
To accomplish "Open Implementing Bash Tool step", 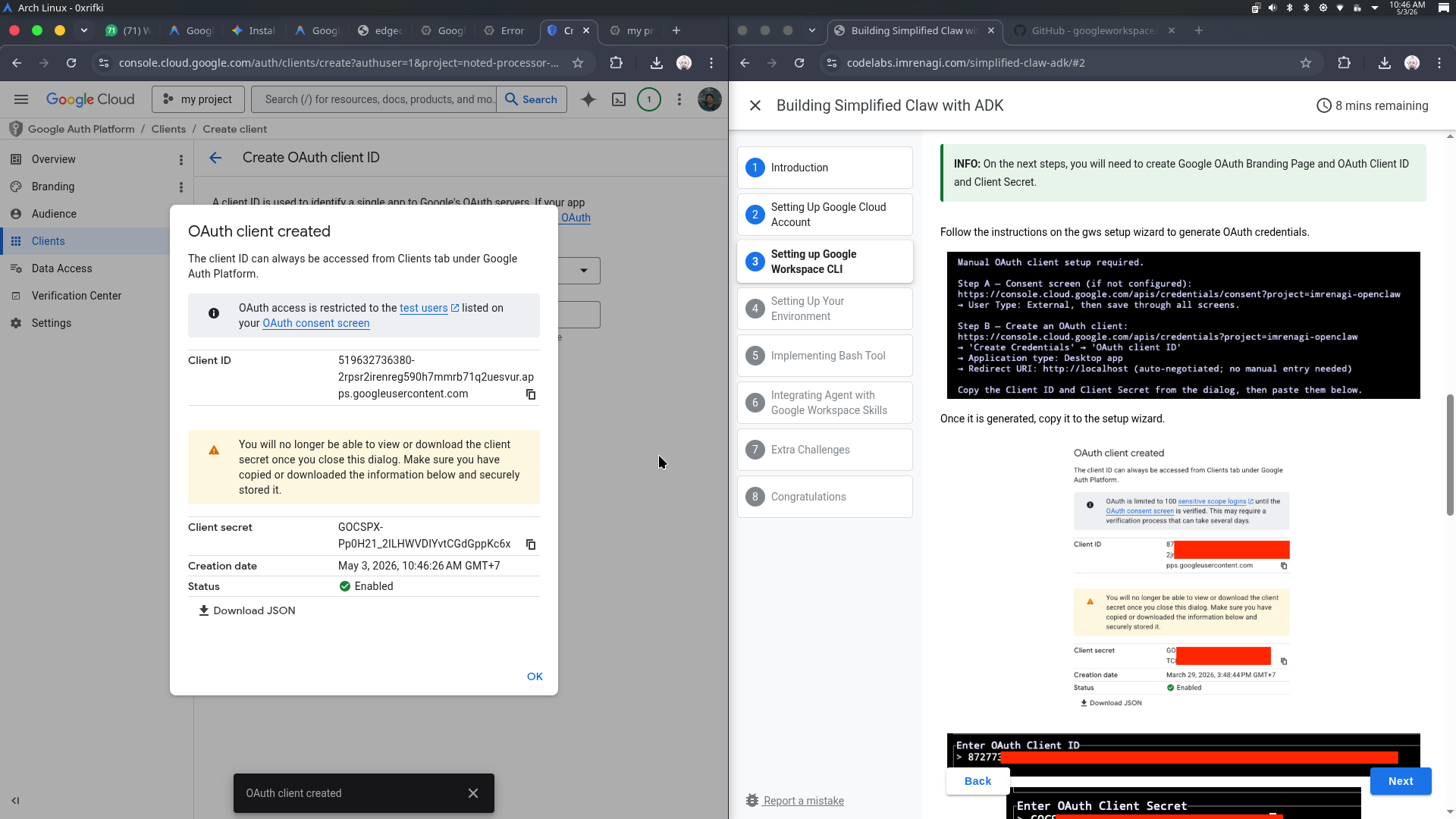I will [x=825, y=356].
